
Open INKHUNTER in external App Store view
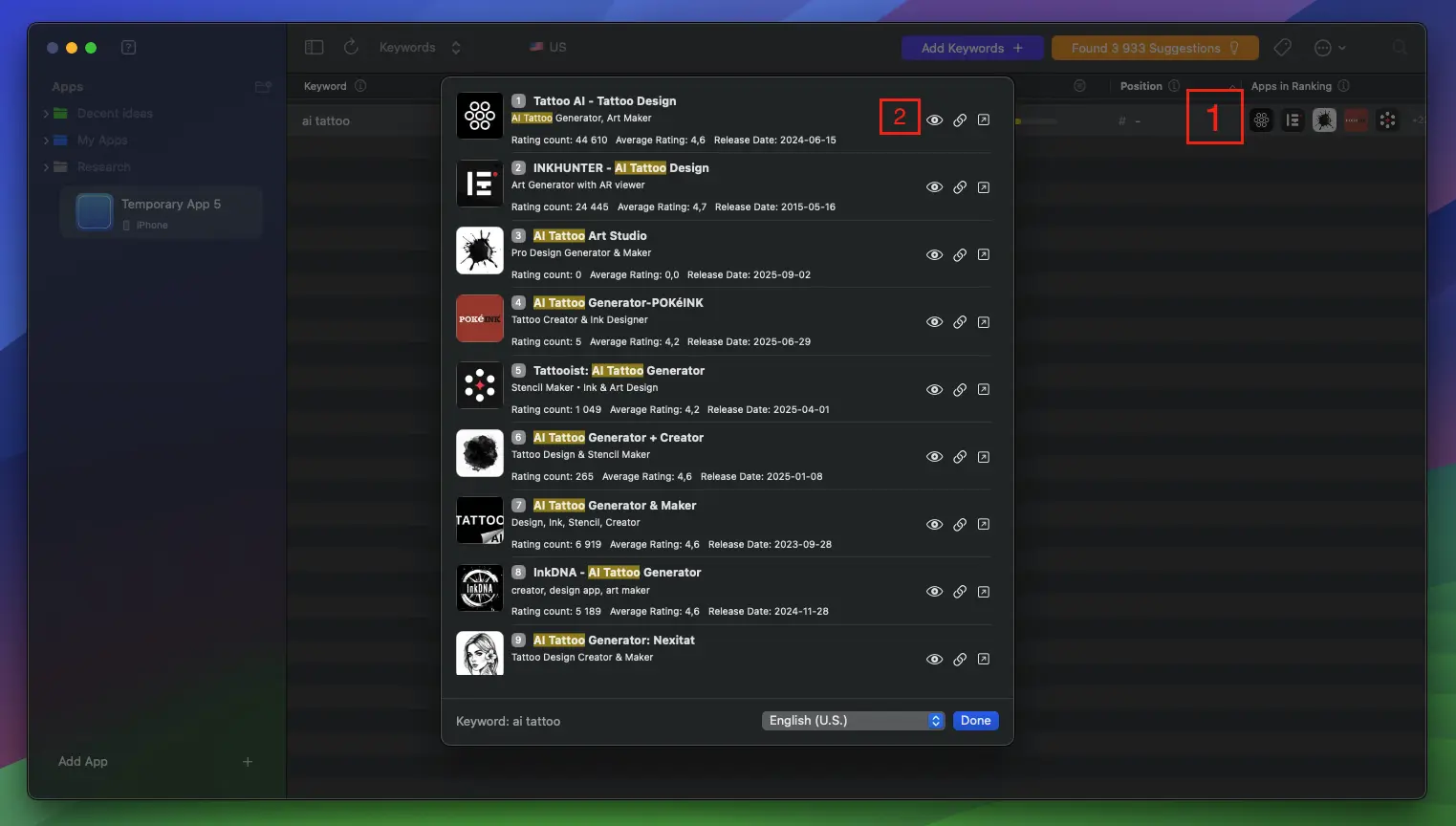point(983,187)
